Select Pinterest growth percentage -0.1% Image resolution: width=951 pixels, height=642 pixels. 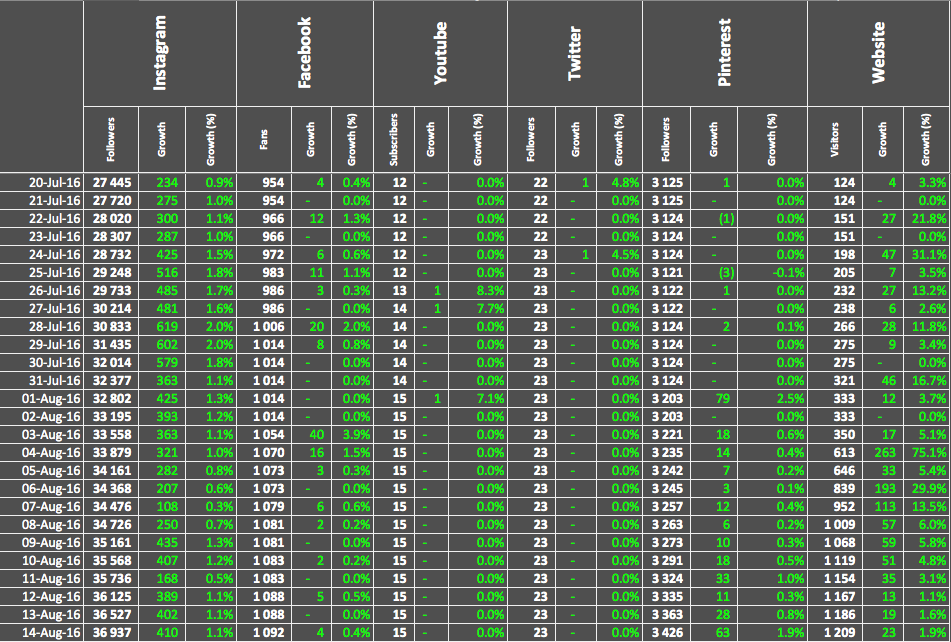pyautogui.click(x=773, y=272)
